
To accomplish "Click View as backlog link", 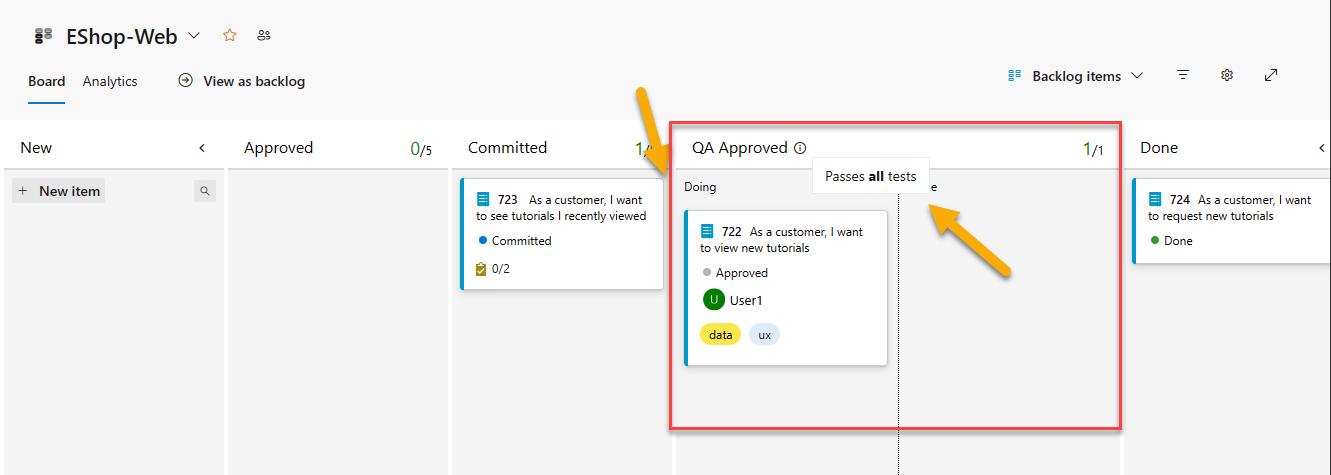I will click(x=242, y=82).
